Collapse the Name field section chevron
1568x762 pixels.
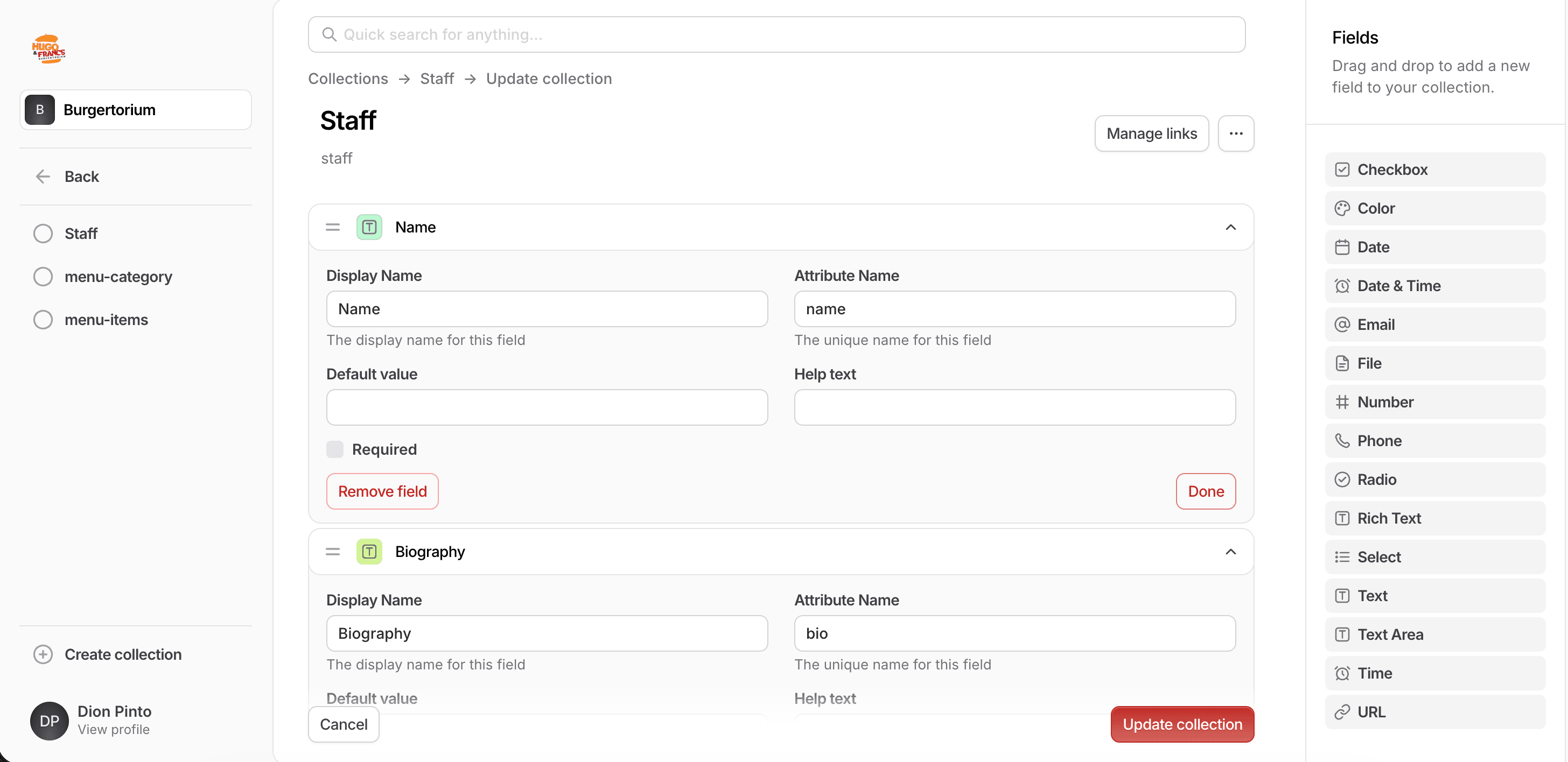[1230, 228]
